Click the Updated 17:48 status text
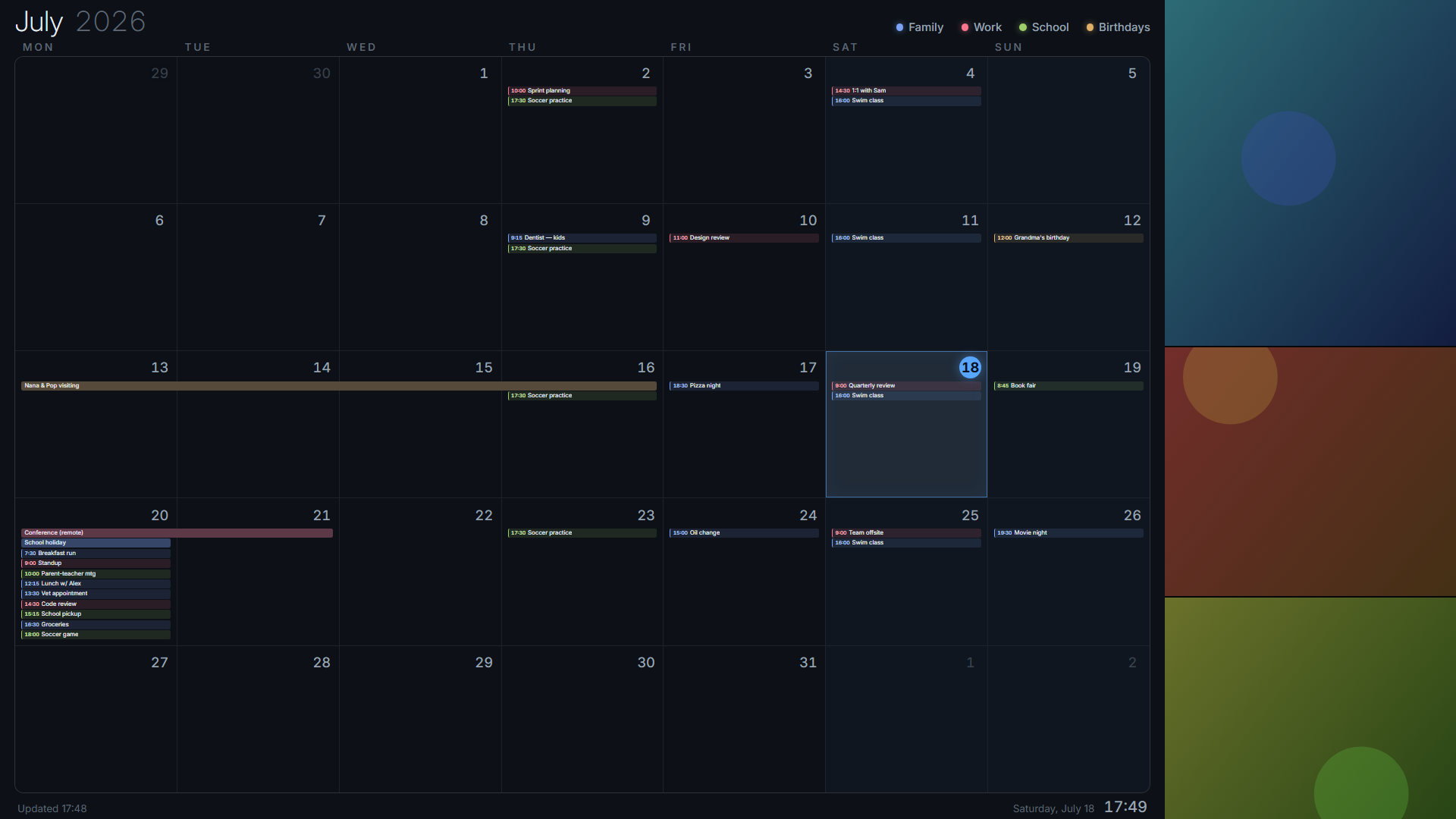 point(52,808)
